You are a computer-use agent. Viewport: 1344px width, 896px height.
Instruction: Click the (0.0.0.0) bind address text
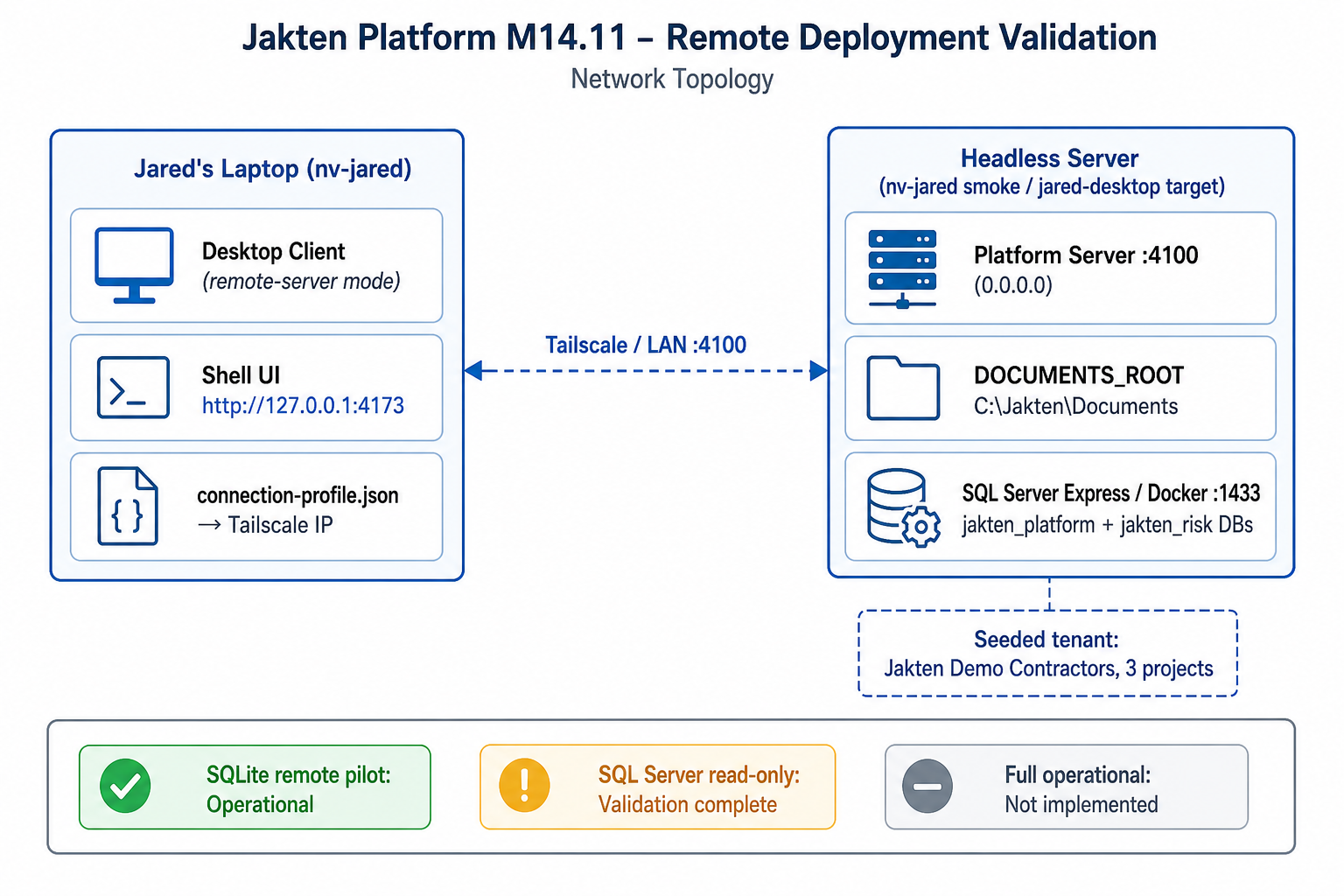pyautogui.click(x=1013, y=285)
